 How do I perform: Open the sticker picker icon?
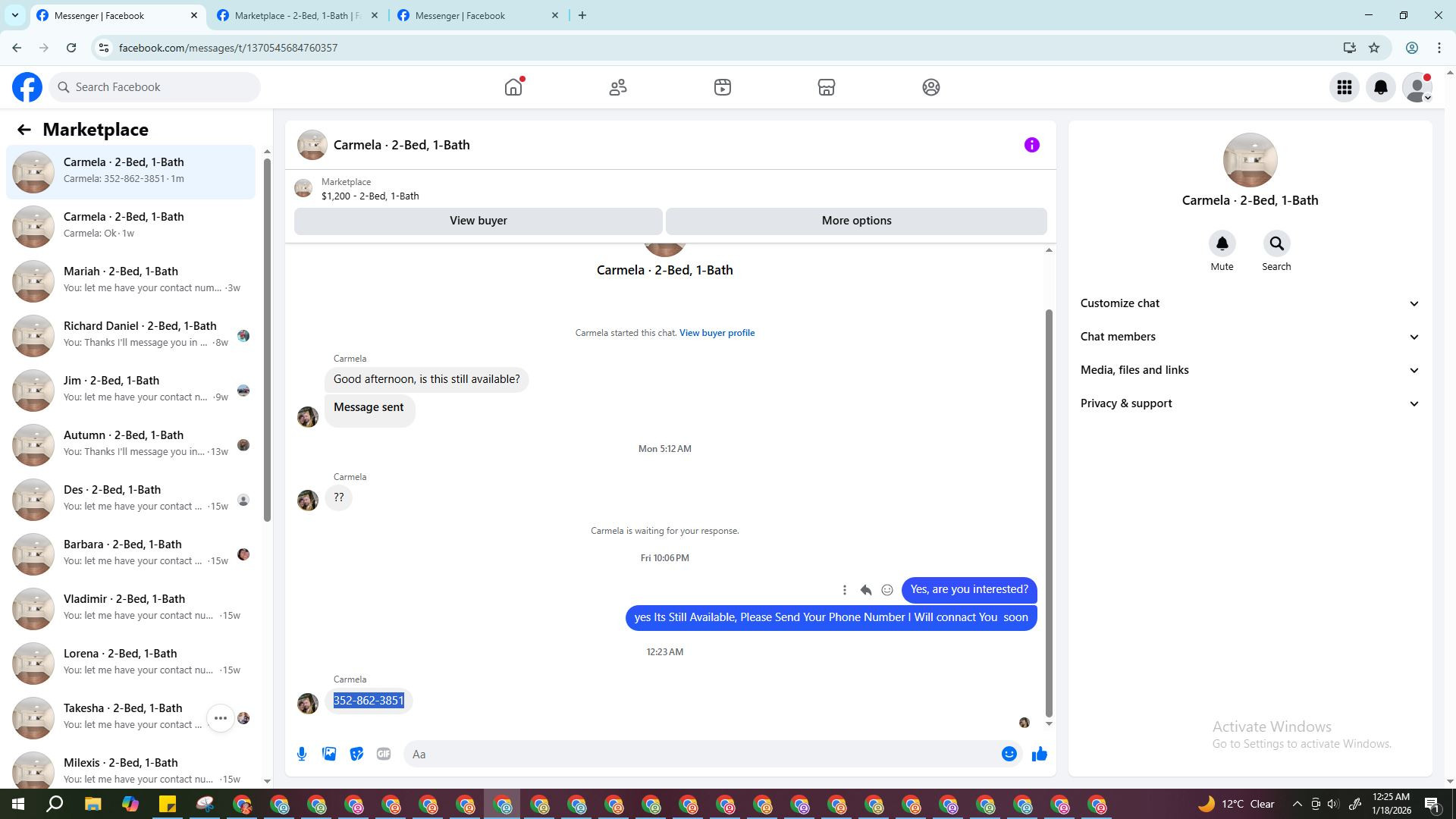(356, 754)
